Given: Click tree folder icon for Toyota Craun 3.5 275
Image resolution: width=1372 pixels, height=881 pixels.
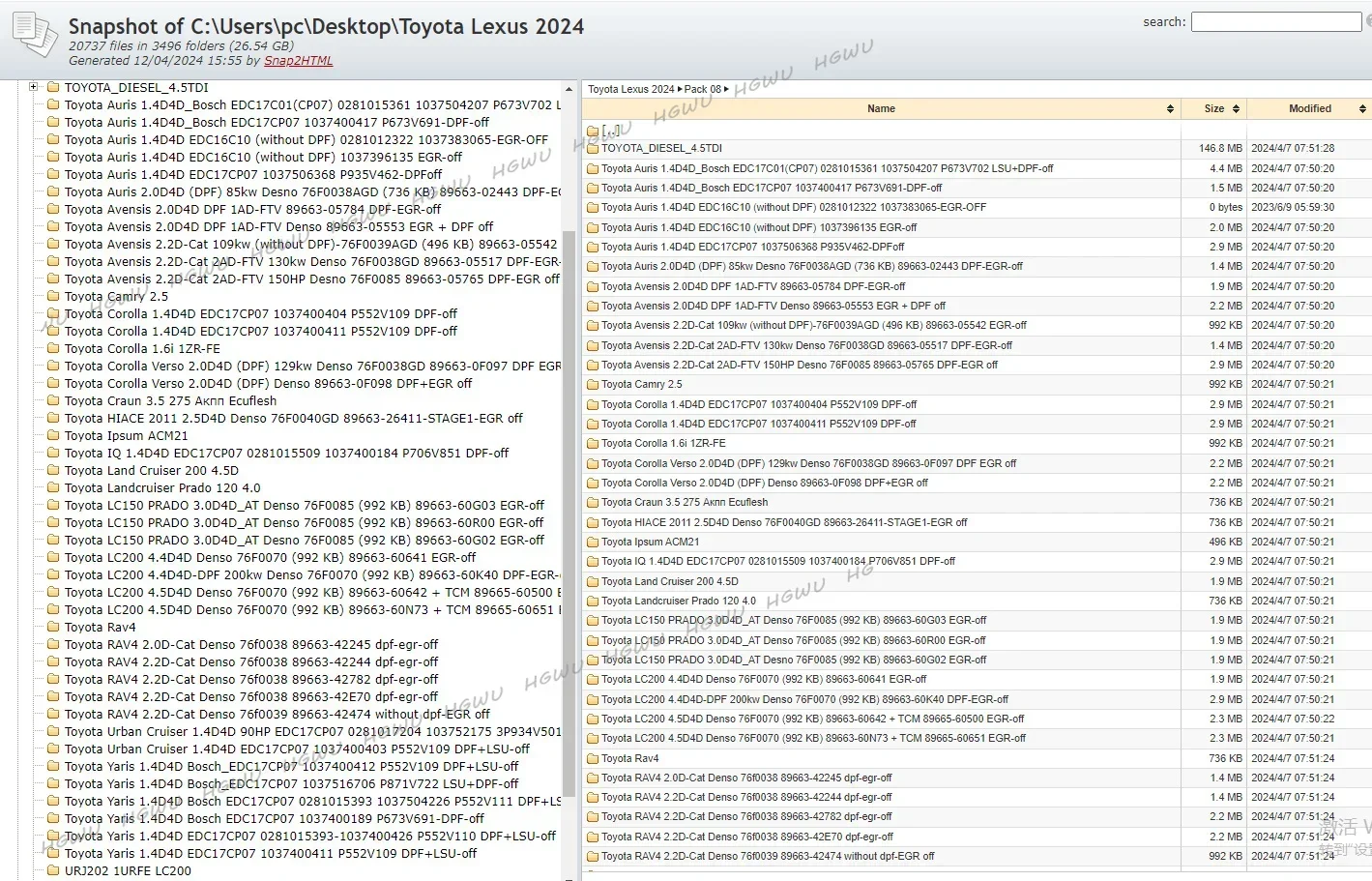Looking at the screenshot, I should 54,400.
